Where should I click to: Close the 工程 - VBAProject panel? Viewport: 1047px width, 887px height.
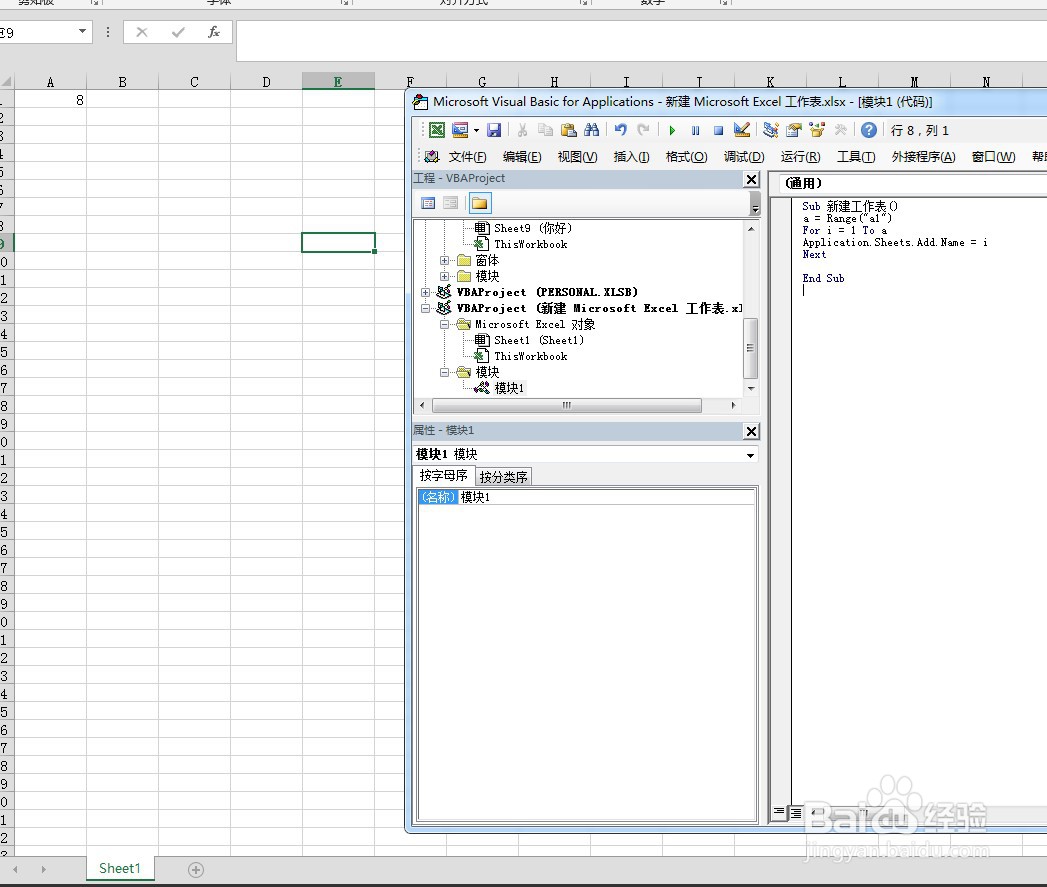751,179
